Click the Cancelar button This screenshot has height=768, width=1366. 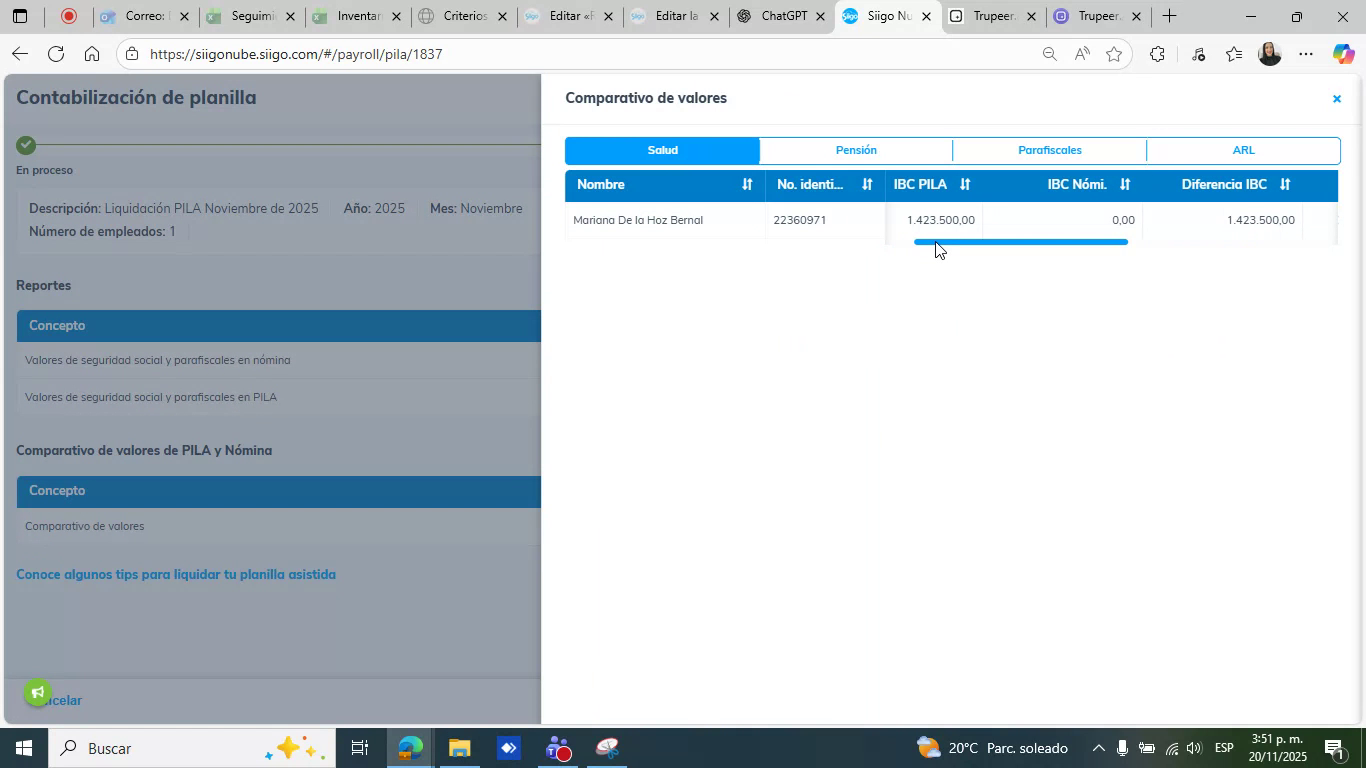tap(58, 700)
